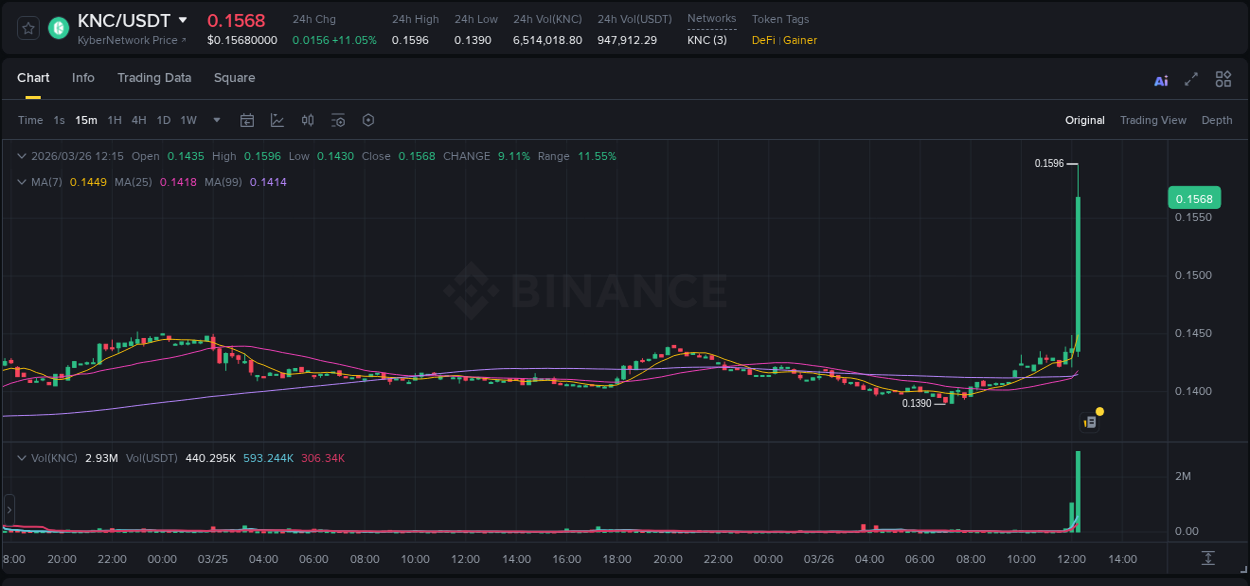The image size is (1250, 586).
Task: Collapse the Vol(KNC) indicator row
Action: [22, 458]
